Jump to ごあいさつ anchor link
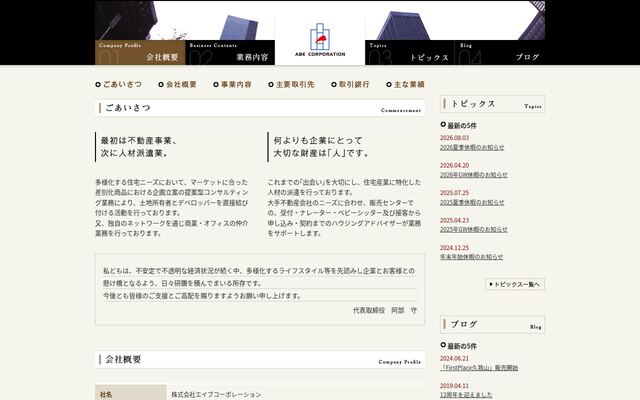The width and height of the screenshot is (640, 400). click(x=122, y=84)
